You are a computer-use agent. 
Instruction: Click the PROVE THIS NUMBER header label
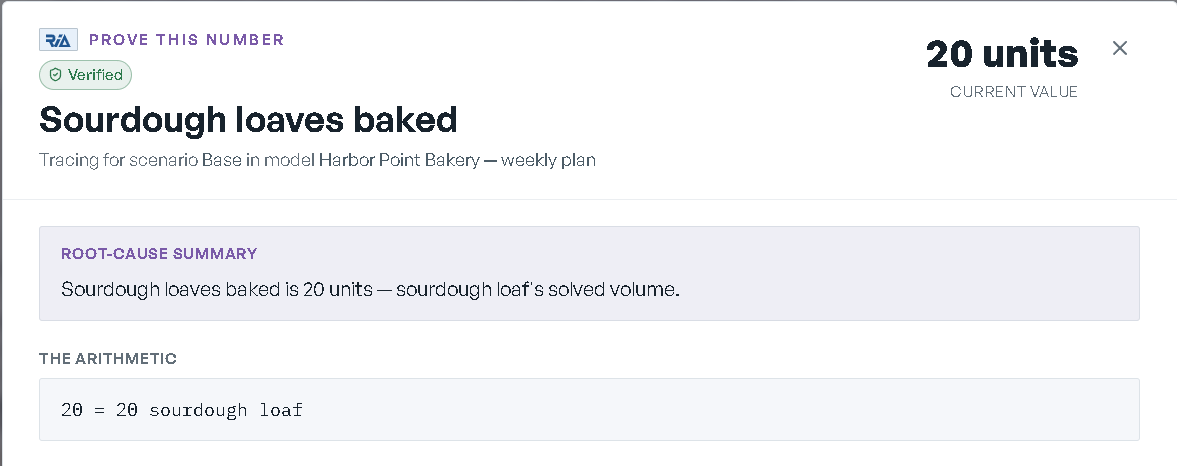coord(187,40)
